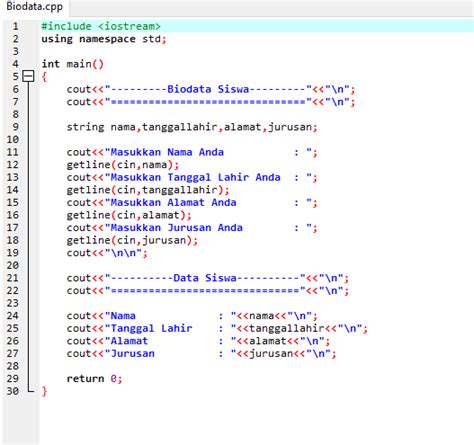This screenshot has height=445, width=474.
Task: Click the 'getline(cin,alamat);' statement
Action: pyautogui.click(x=129, y=215)
